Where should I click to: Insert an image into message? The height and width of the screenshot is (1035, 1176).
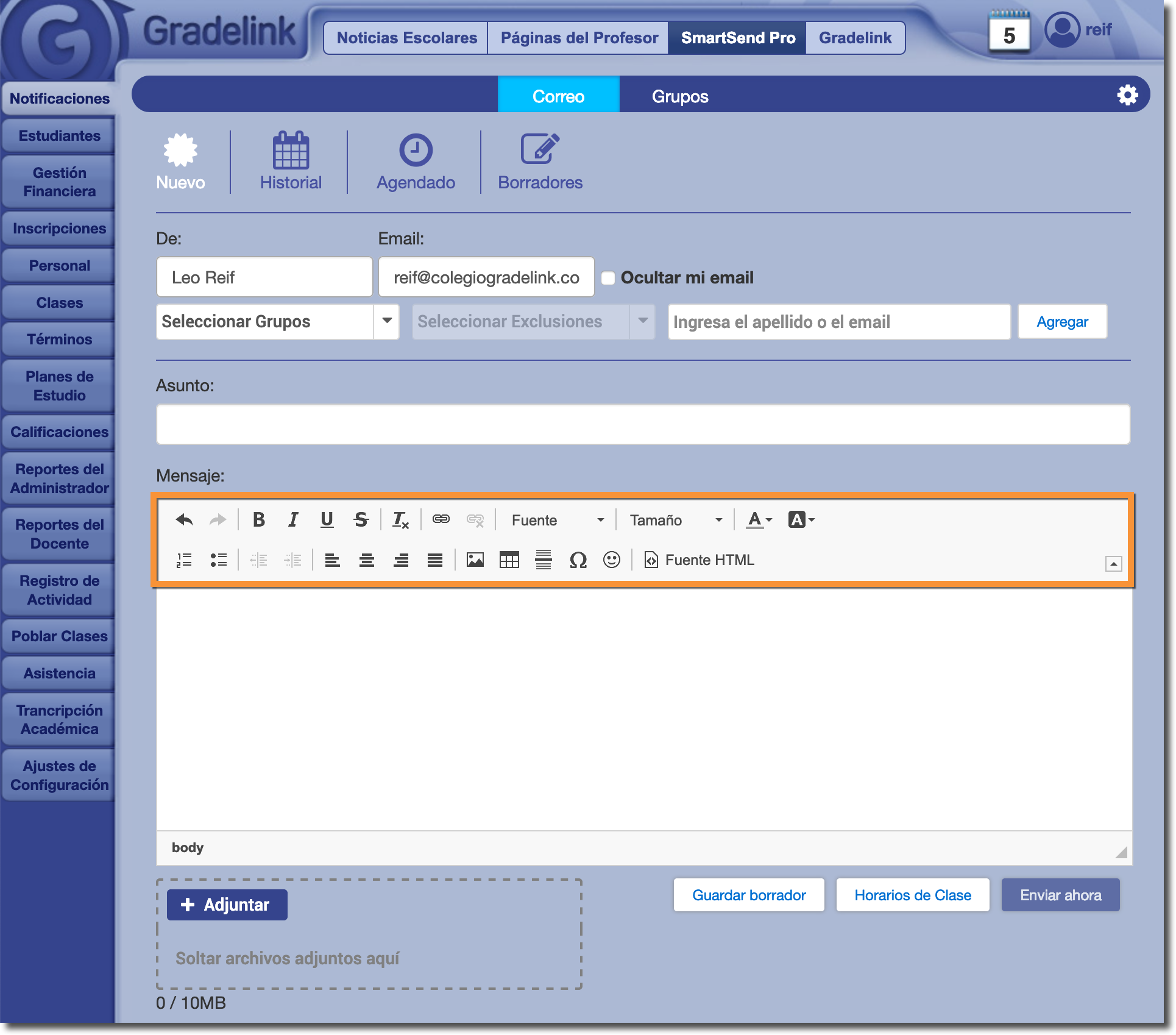[475, 560]
